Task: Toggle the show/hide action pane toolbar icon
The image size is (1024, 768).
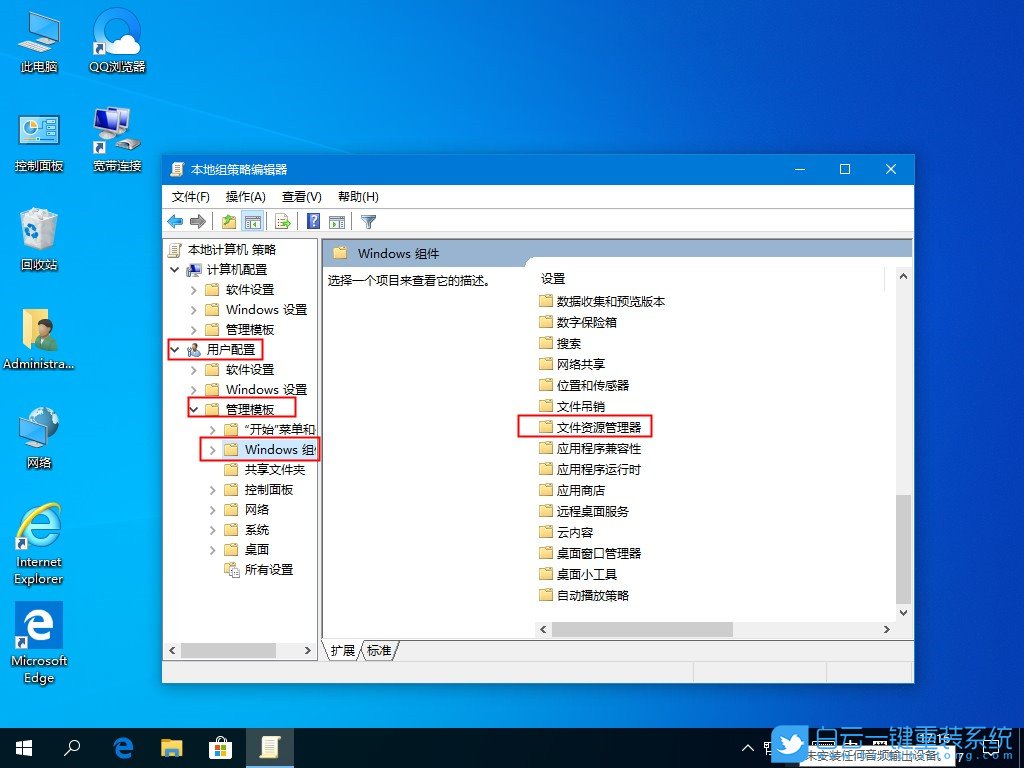Action: coord(340,220)
